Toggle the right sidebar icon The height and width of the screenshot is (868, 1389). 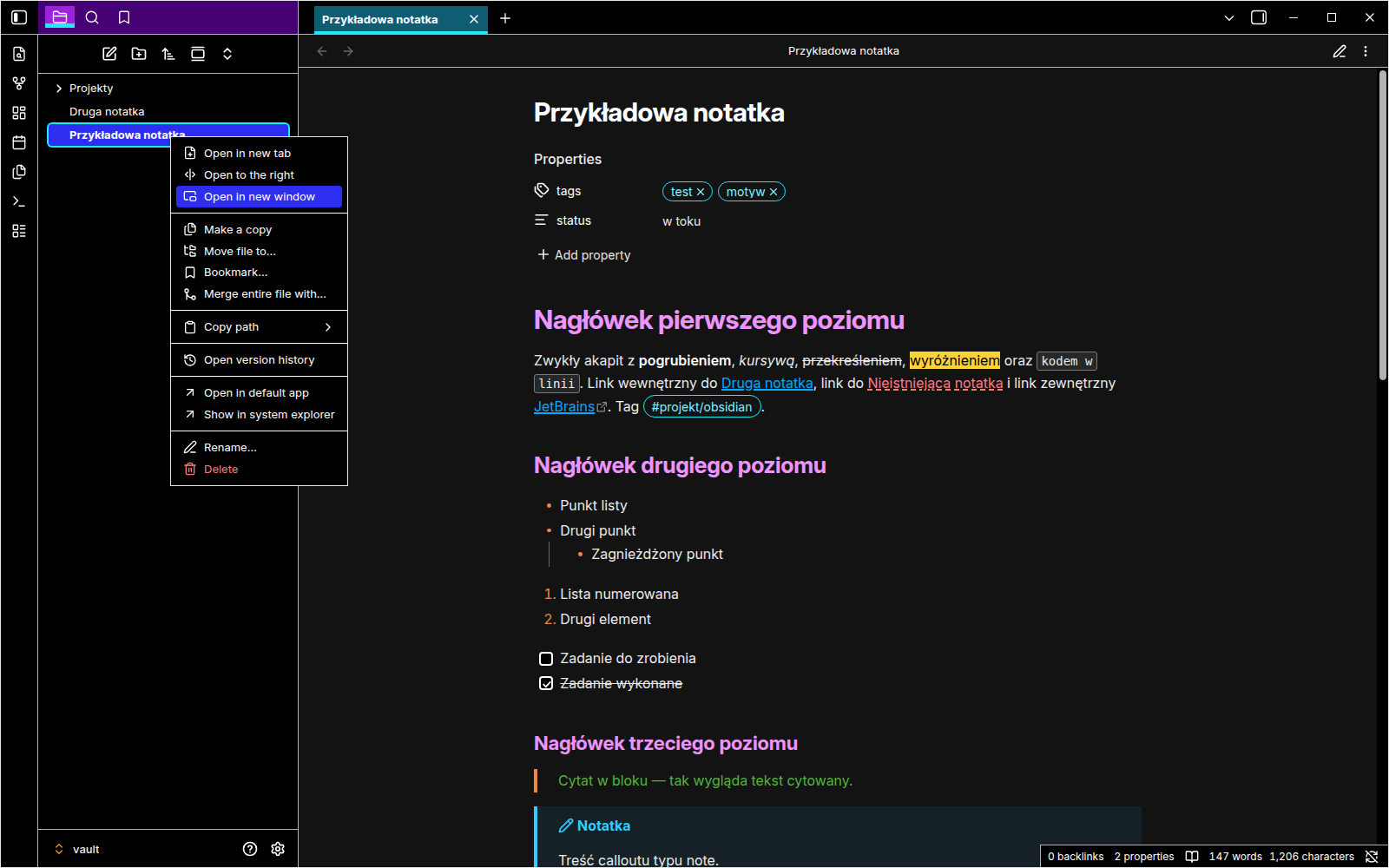click(x=1259, y=17)
